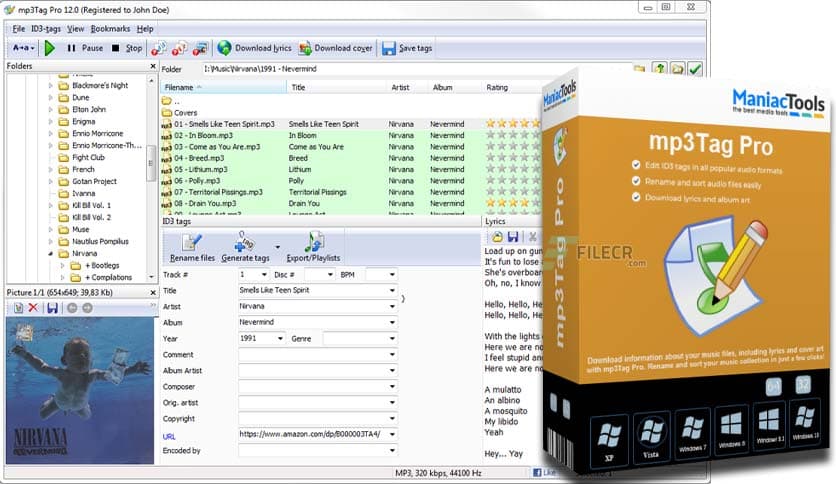Click the first red-dot music note toolbar icon

click(158, 49)
